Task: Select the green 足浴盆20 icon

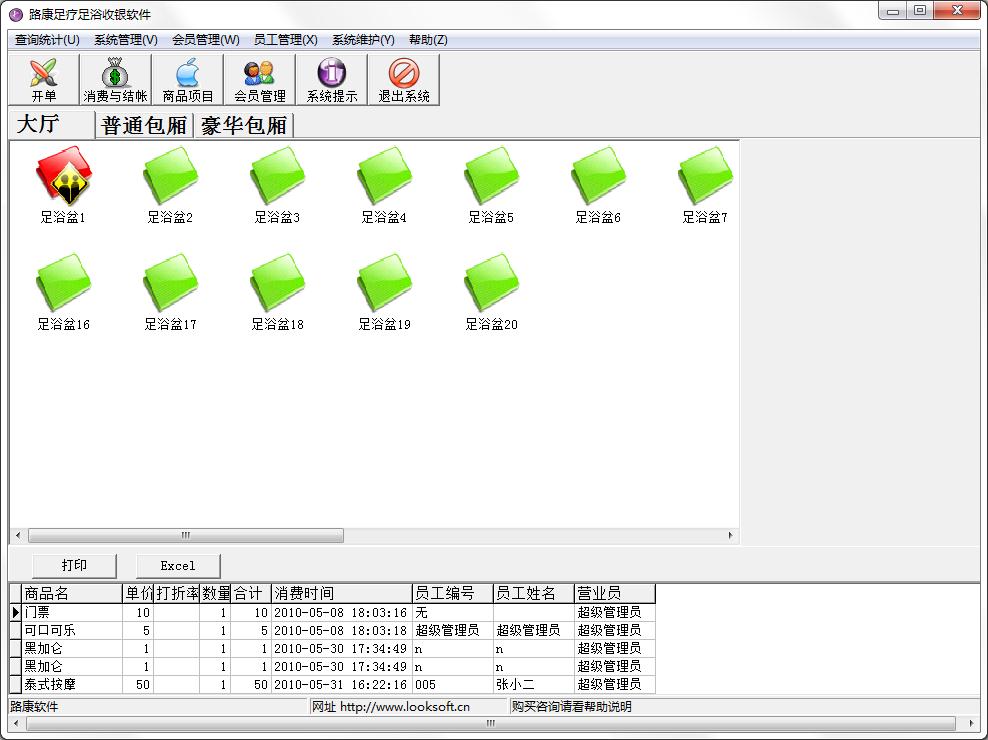Action: pos(491,283)
